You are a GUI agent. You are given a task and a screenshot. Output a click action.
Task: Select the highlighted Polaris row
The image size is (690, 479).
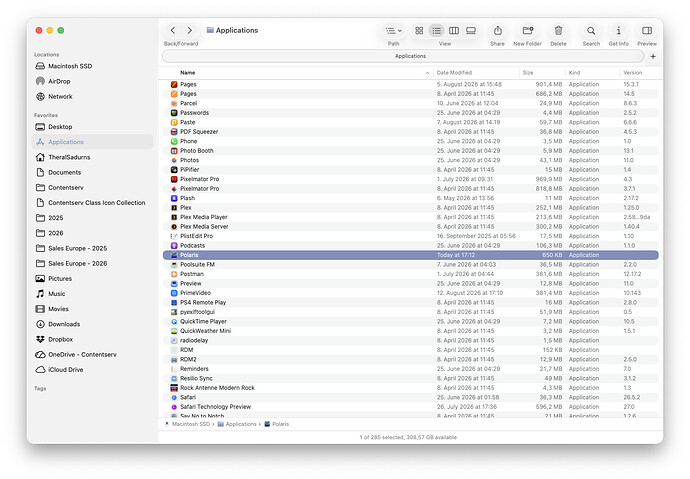(411, 255)
